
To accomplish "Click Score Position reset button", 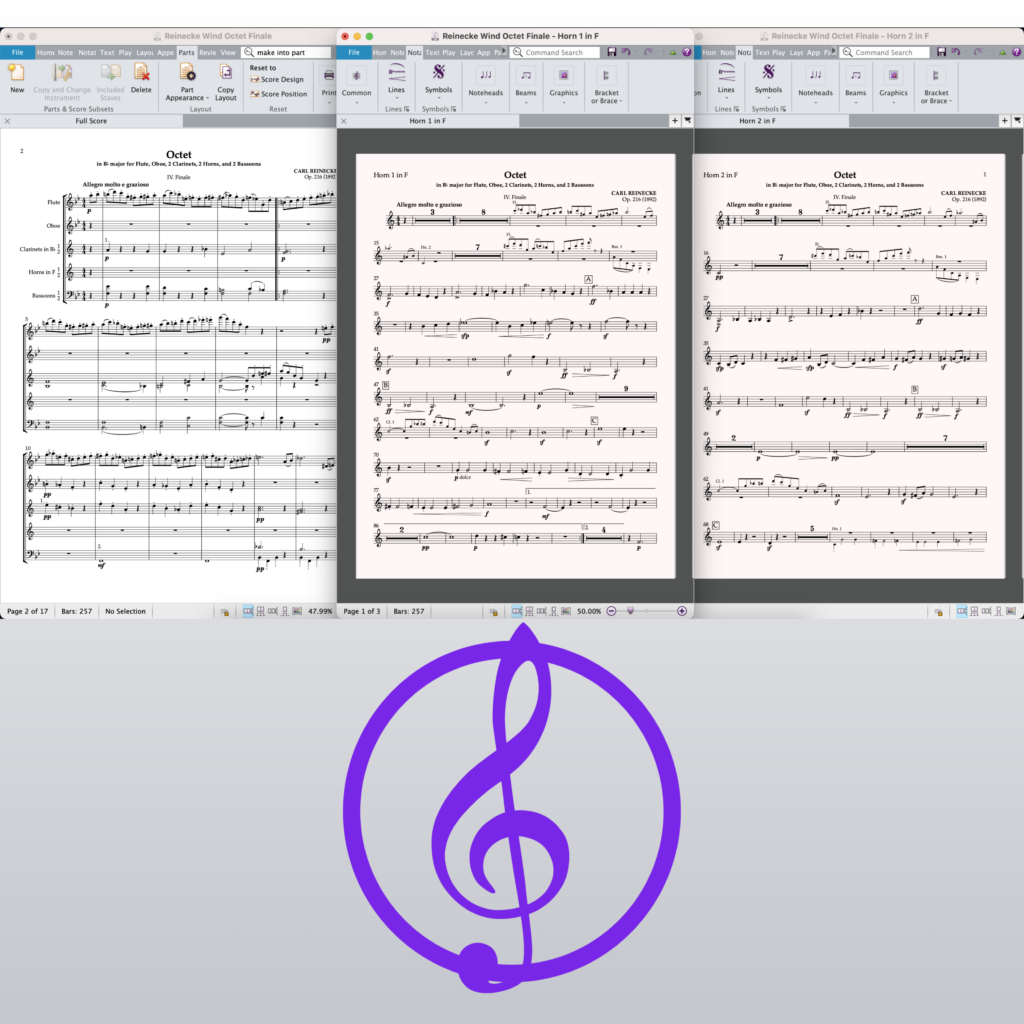I will [x=279, y=94].
